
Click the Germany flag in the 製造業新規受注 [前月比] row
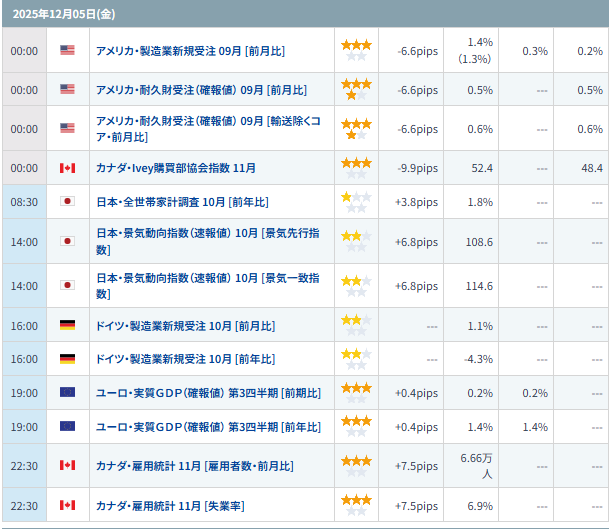(67, 325)
